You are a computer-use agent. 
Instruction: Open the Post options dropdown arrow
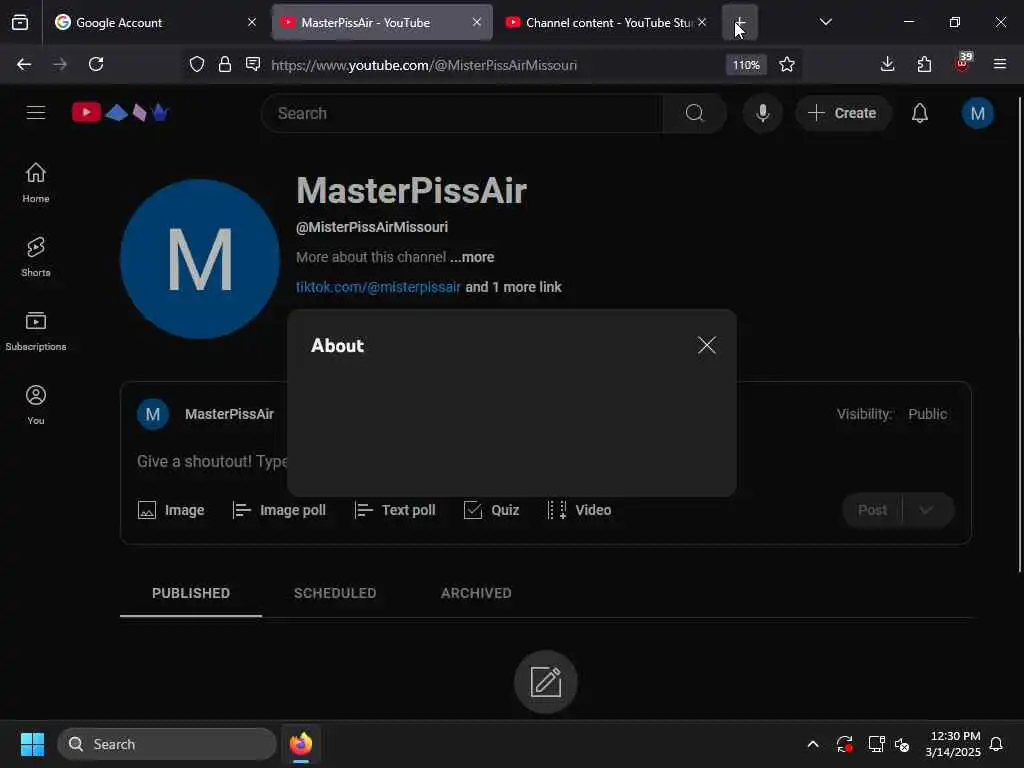point(926,510)
